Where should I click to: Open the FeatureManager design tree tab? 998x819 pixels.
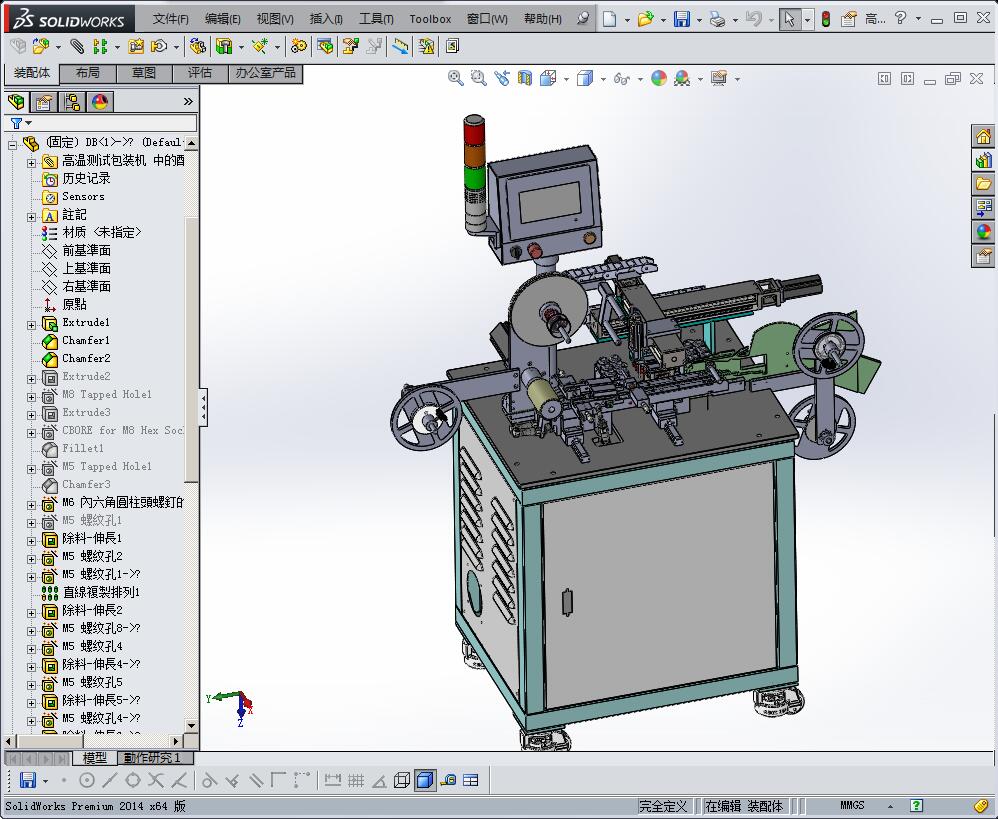point(16,101)
